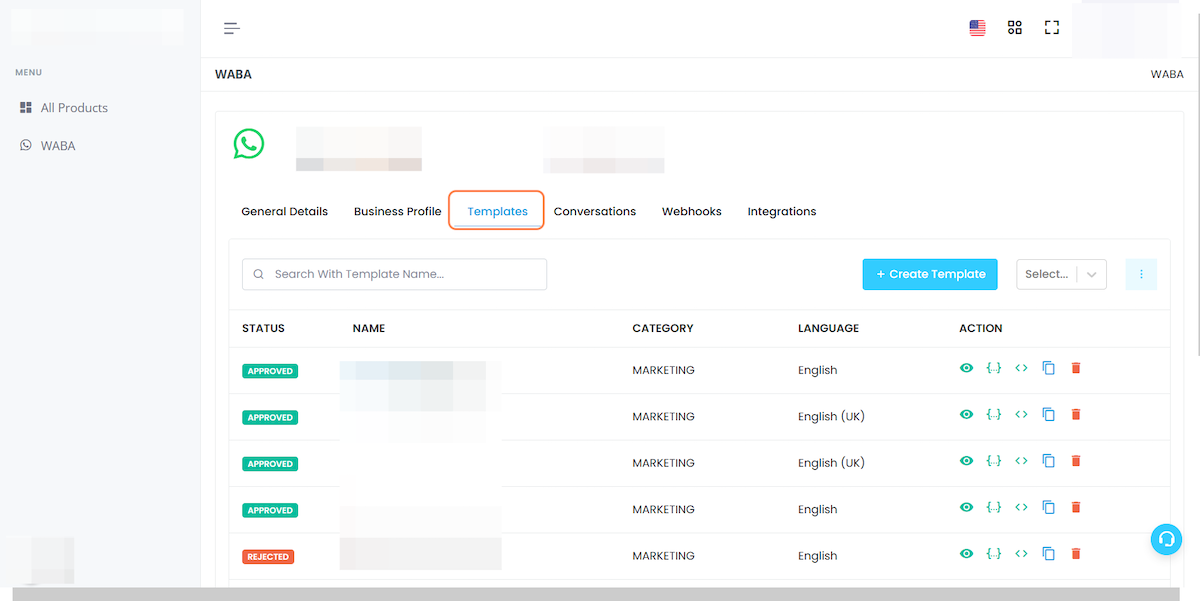Switch to General Details tab
The height and width of the screenshot is (601, 1200).
point(284,211)
